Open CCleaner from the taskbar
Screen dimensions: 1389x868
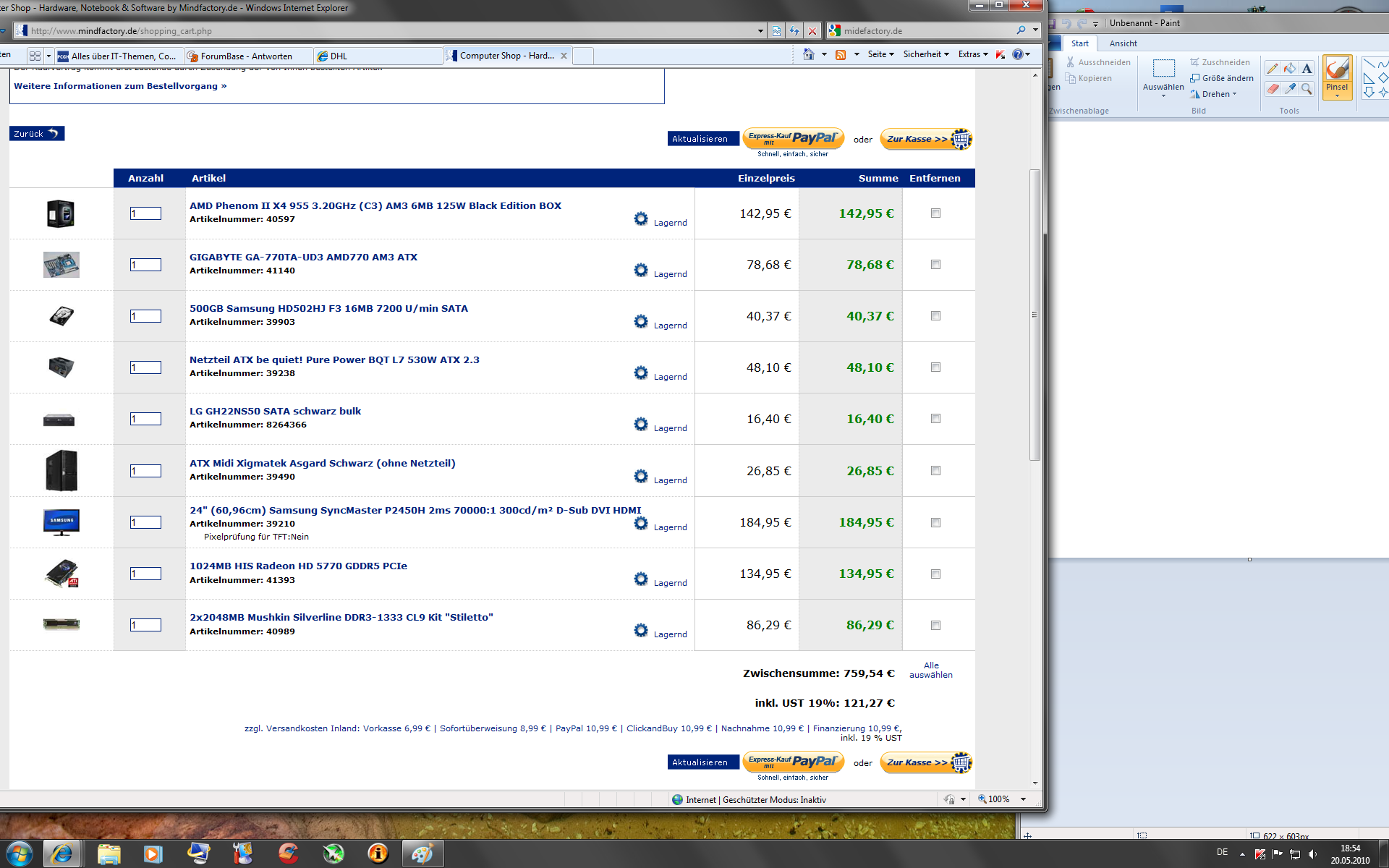288,854
